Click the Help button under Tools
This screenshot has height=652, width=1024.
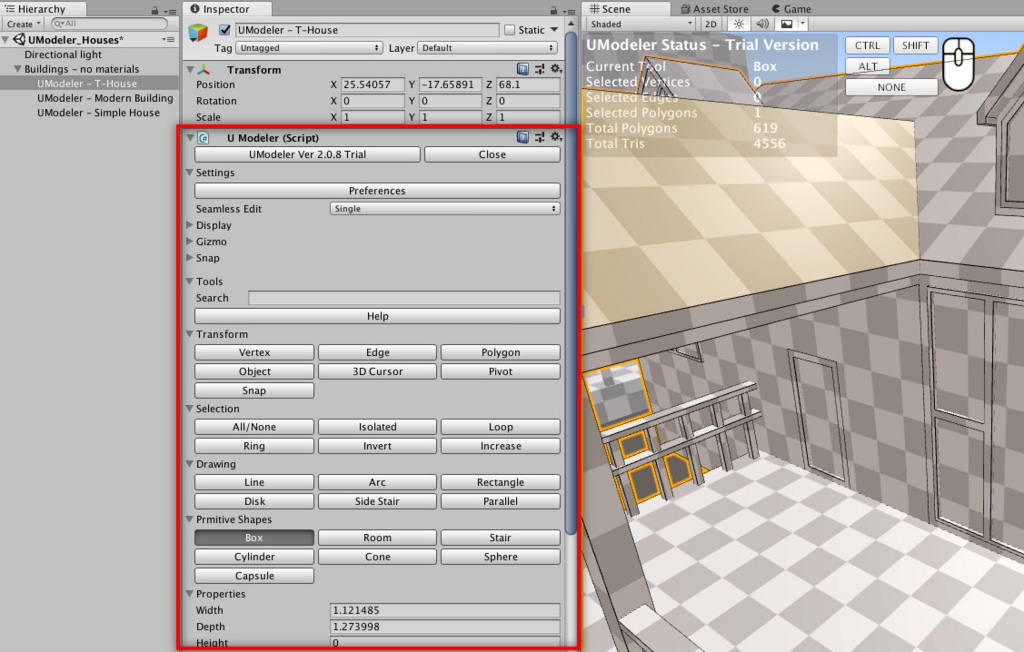click(377, 316)
